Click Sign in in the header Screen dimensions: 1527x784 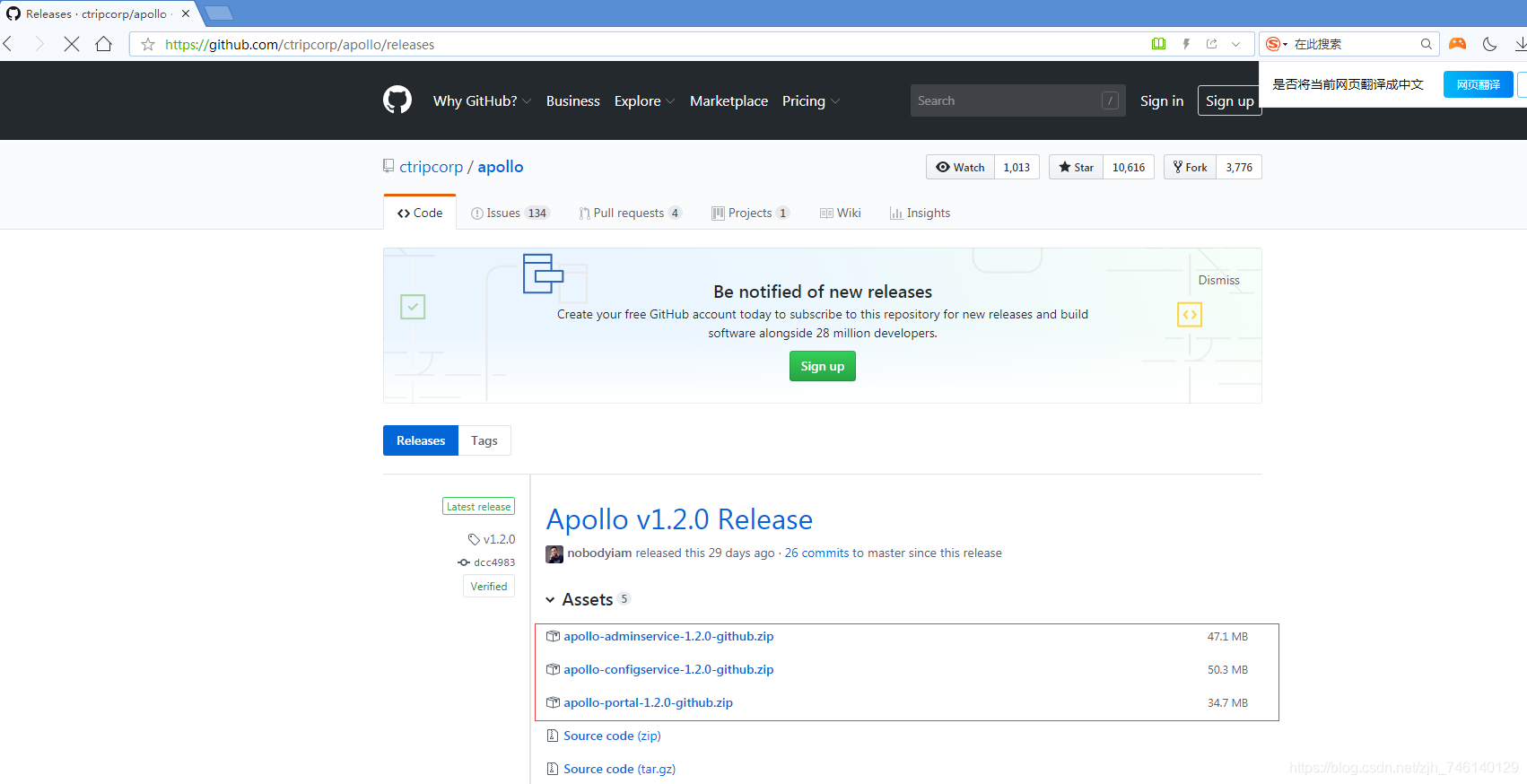coord(1162,100)
